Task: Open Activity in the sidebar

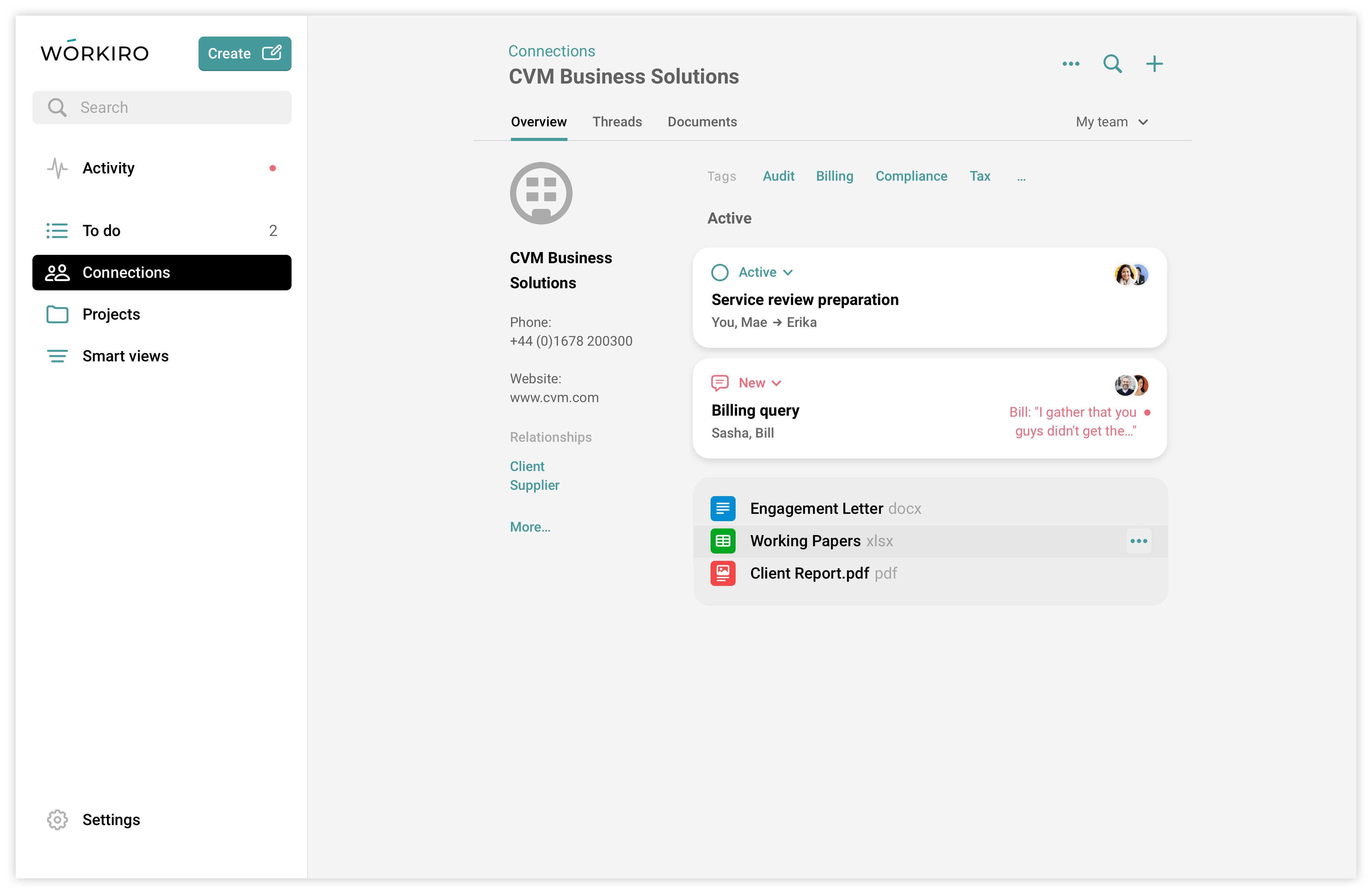Action: point(161,168)
